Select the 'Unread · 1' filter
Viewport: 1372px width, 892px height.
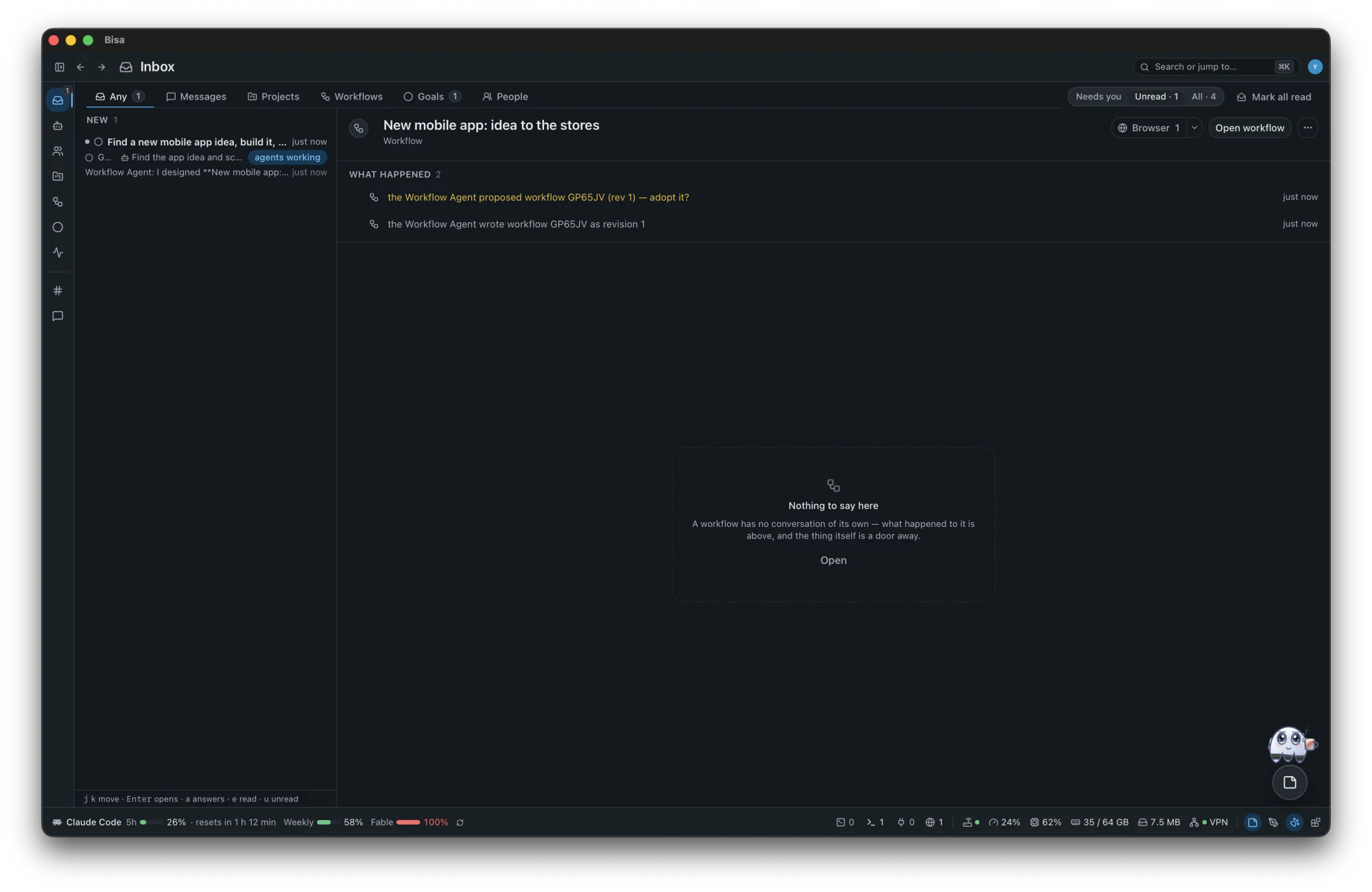pyautogui.click(x=1157, y=97)
